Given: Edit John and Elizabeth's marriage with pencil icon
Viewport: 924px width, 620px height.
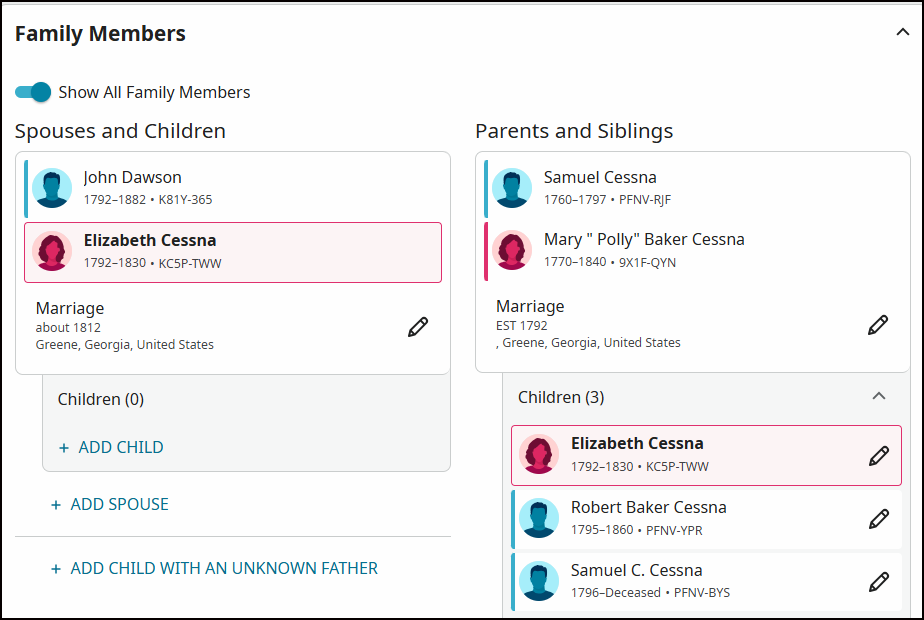Looking at the screenshot, I should point(418,327).
